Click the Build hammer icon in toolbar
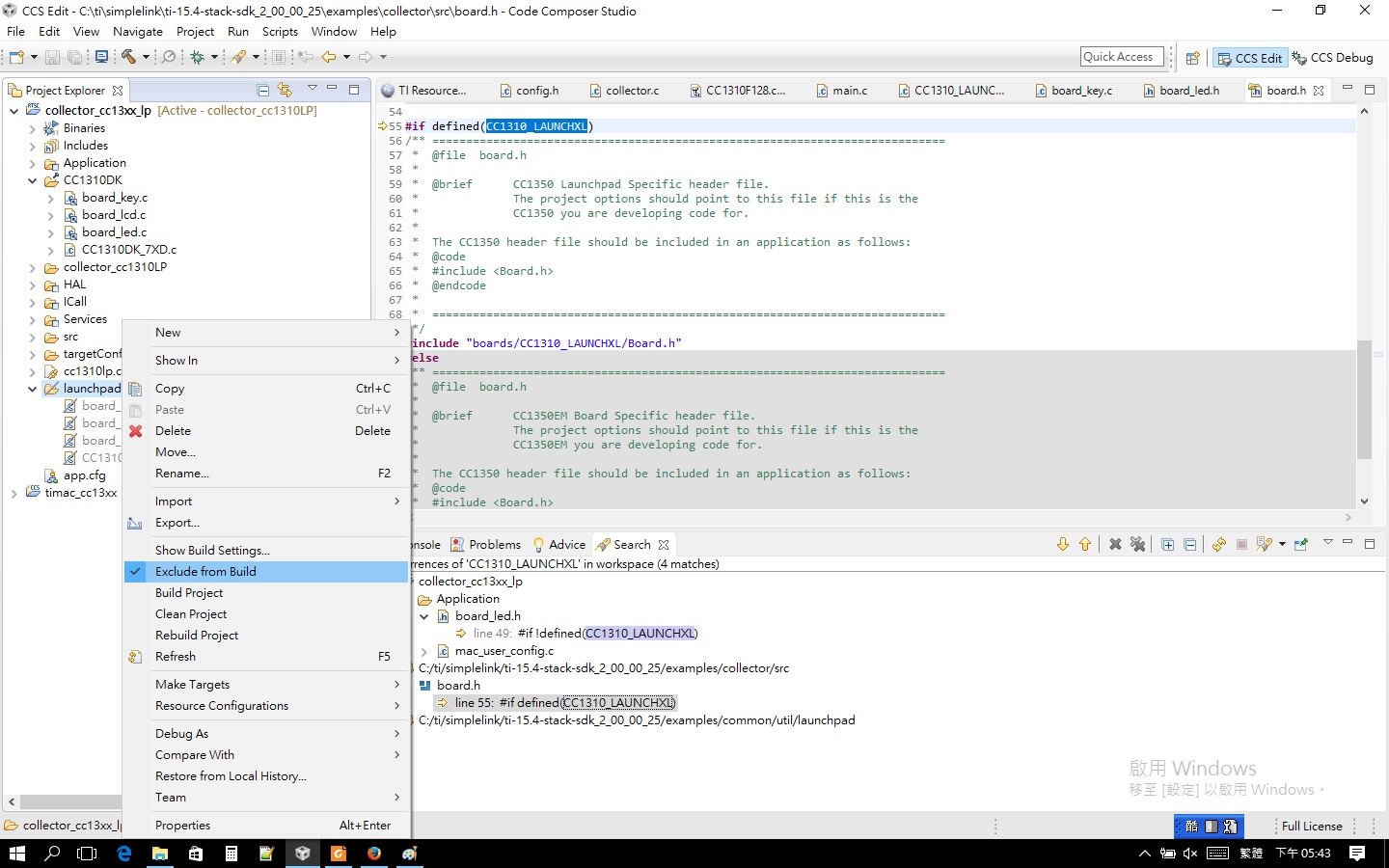Screen dimensions: 1389x868 point(128,57)
